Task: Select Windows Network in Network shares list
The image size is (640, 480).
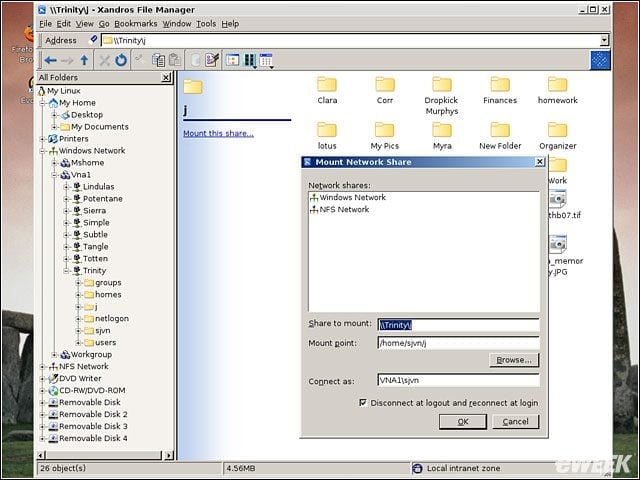Action: (348, 198)
